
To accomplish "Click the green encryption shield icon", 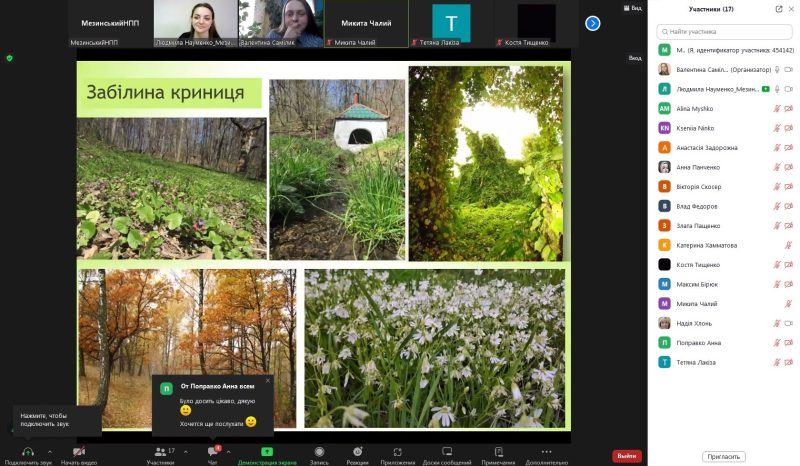I will (10, 58).
